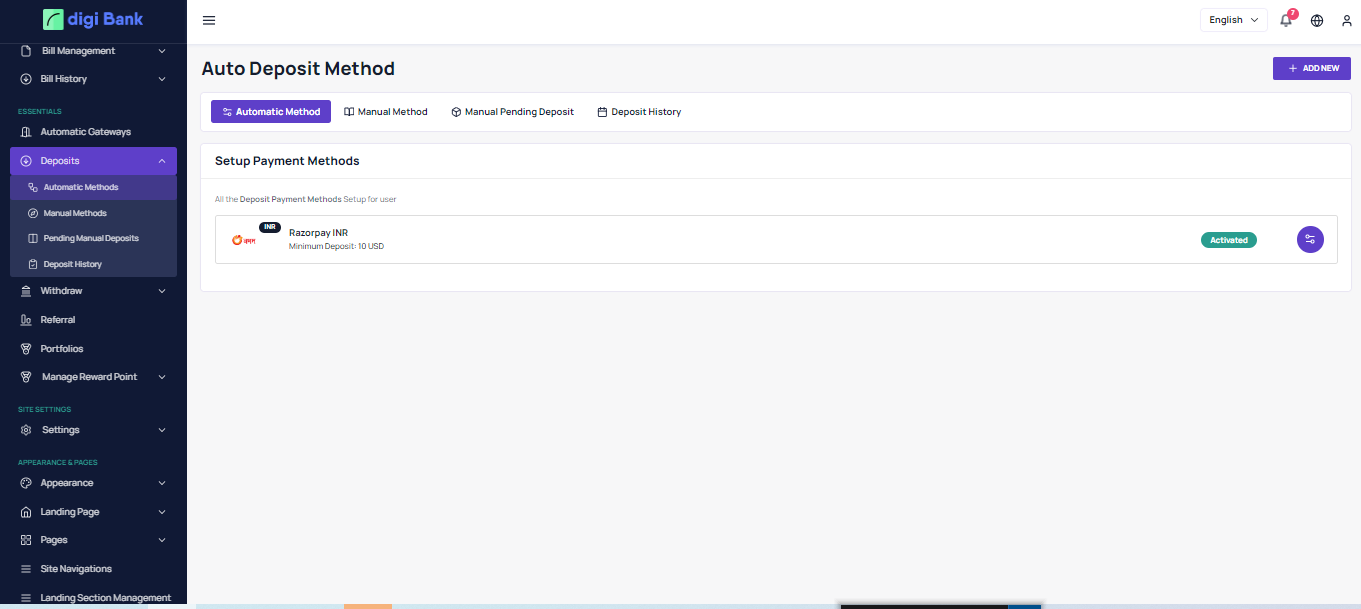Open the English language dropdown

(1233, 20)
